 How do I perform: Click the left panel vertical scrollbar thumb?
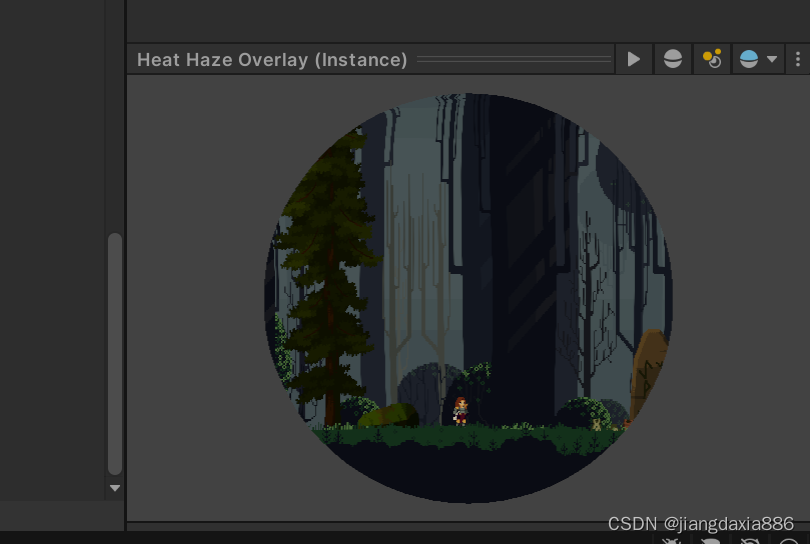pyautogui.click(x=115, y=354)
